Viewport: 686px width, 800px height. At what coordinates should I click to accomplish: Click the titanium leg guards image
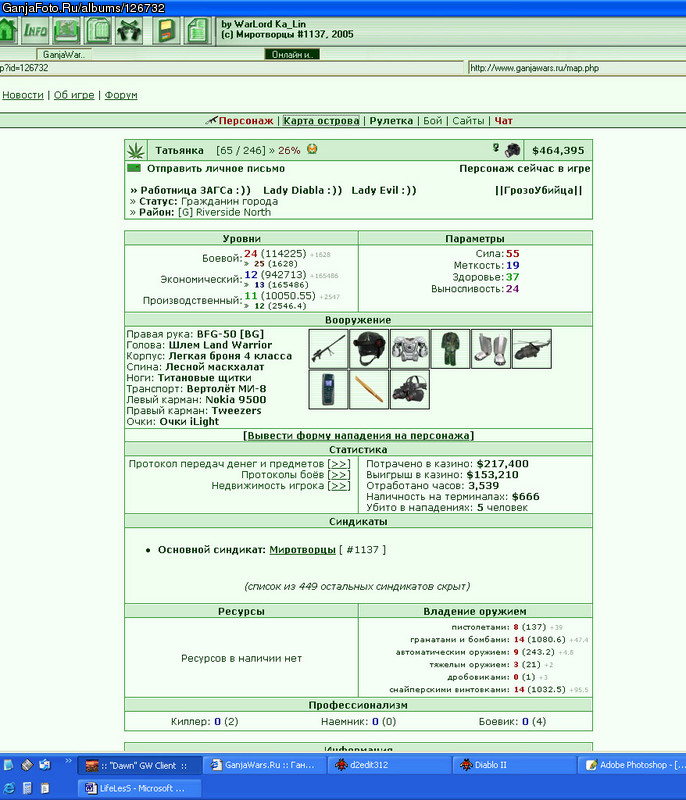point(491,349)
